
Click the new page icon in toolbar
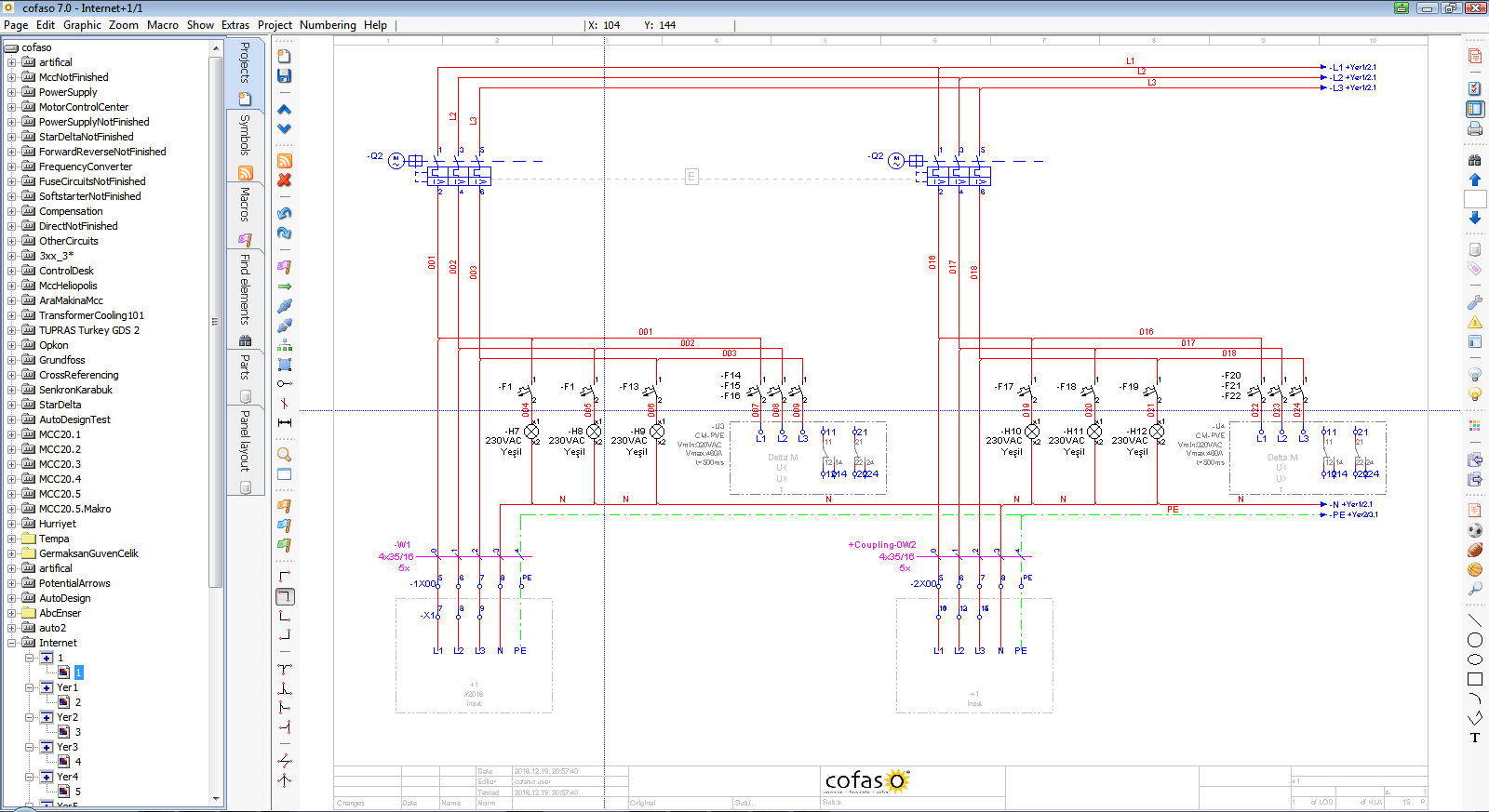coord(285,57)
